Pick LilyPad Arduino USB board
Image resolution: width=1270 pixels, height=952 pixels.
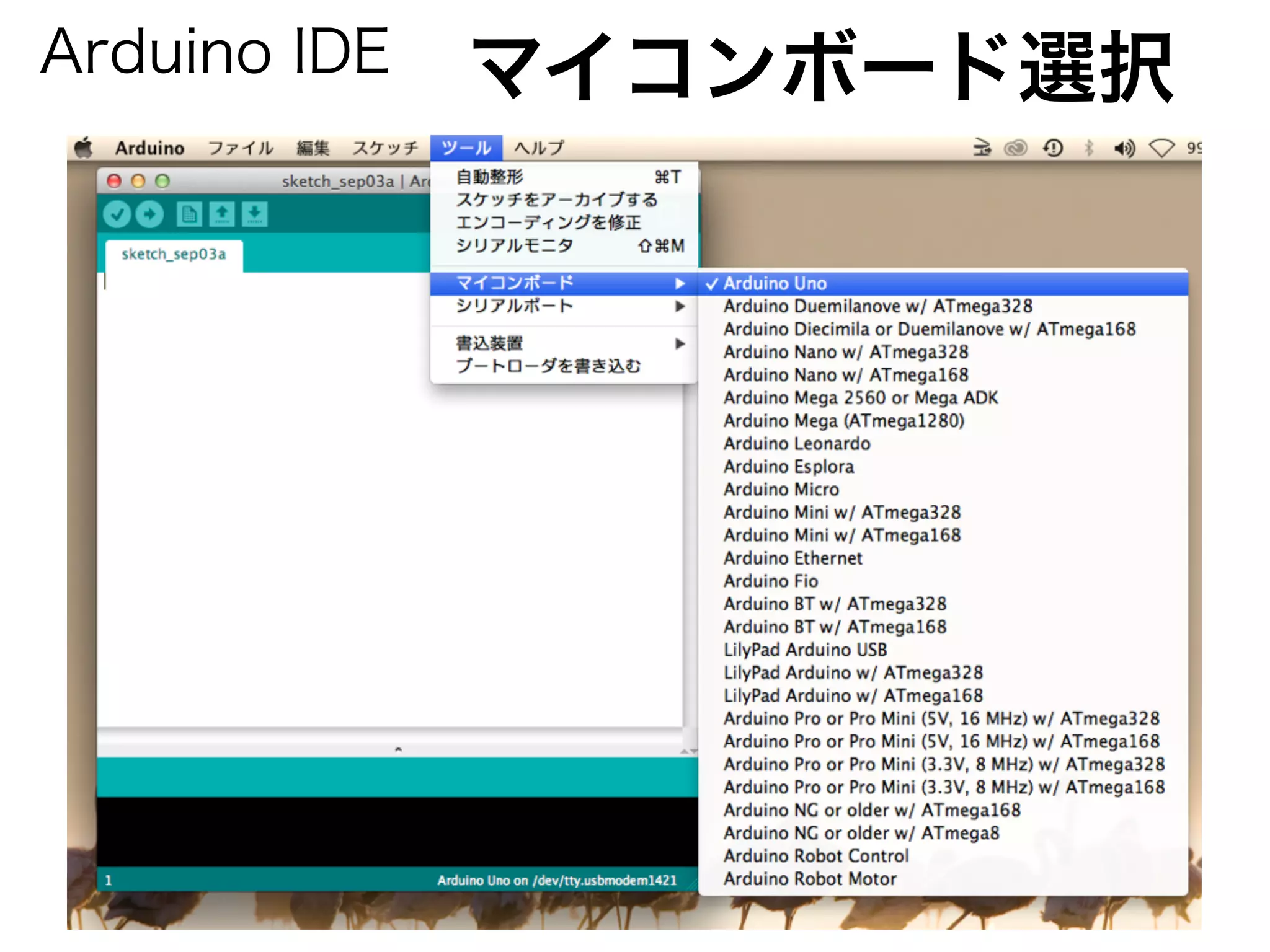pyautogui.click(x=943, y=650)
